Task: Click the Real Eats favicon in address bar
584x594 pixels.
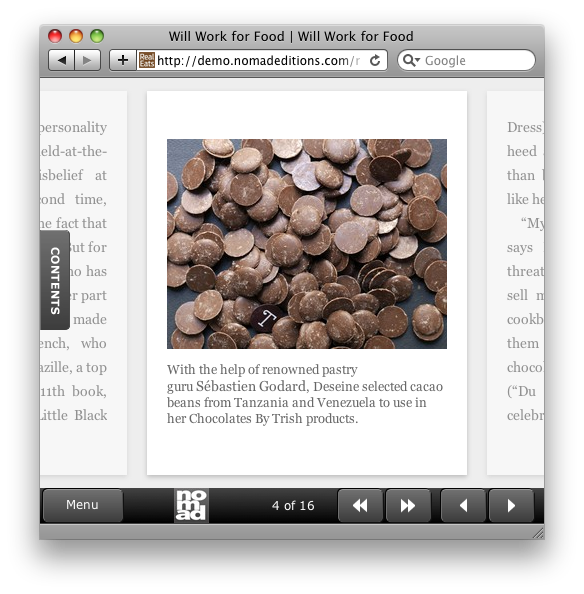Action: click(x=146, y=60)
